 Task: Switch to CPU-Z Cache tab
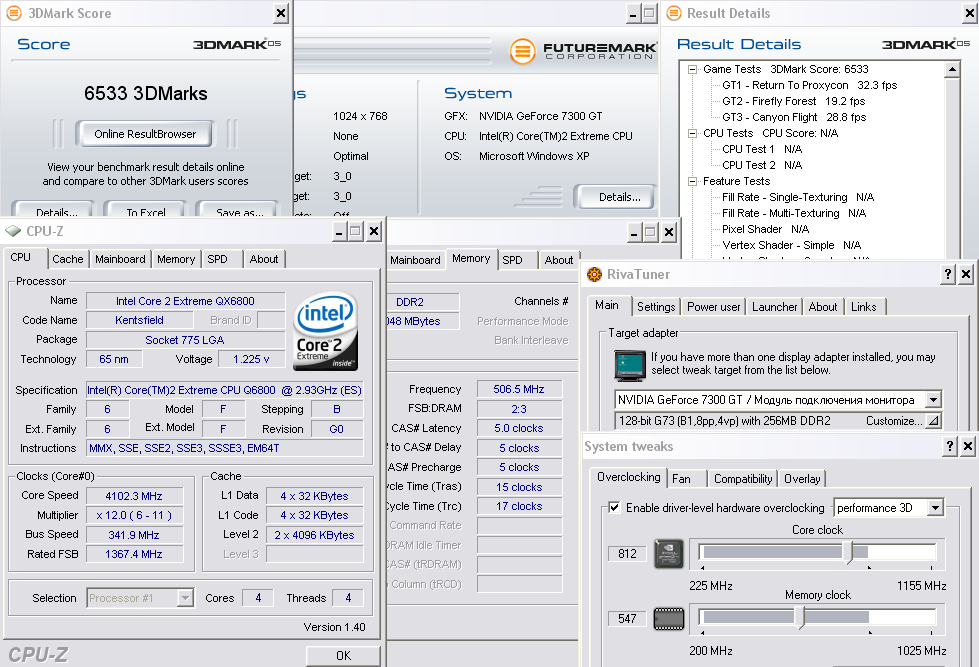coord(67,259)
